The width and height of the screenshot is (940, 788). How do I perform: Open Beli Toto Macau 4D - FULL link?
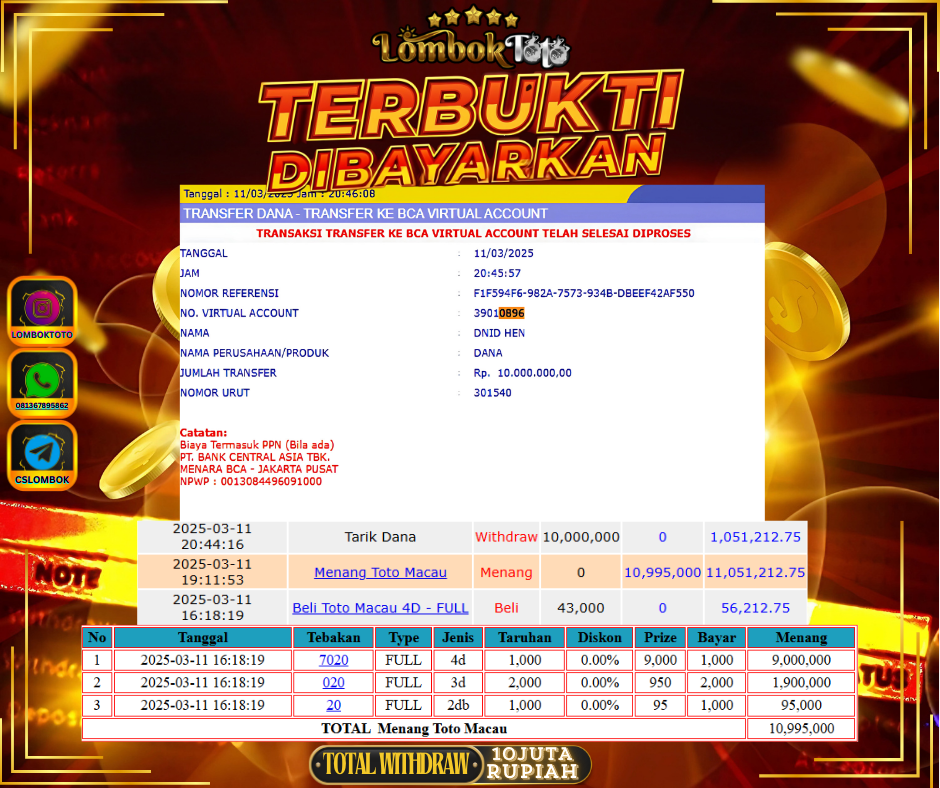click(380, 608)
